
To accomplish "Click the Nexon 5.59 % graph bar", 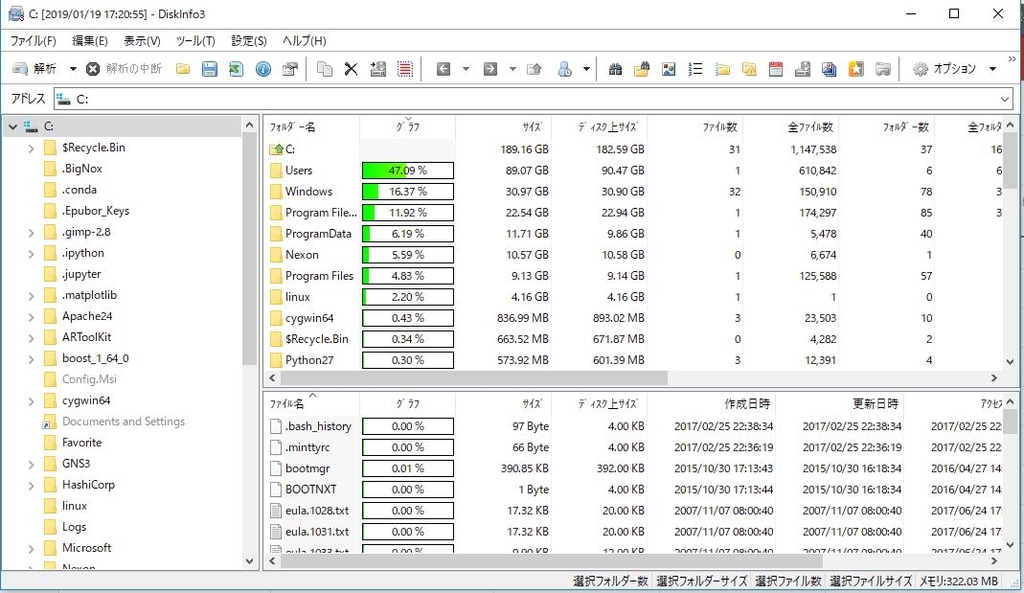I will pos(408,255).
